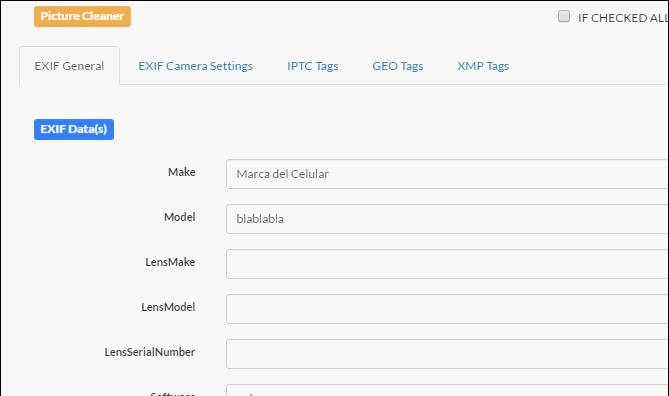Focus the Model field containing blablabla

pyautogui.click(x=447, y=219)
